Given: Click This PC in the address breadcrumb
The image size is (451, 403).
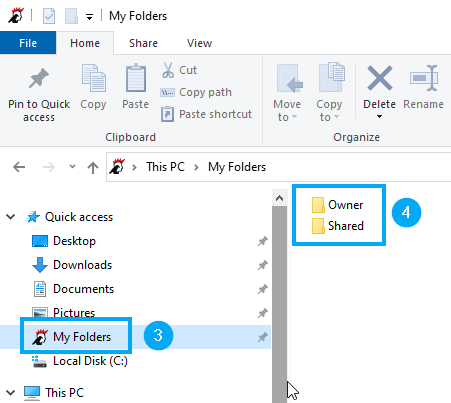Looking at the screenshot, I should pos(165,167).
